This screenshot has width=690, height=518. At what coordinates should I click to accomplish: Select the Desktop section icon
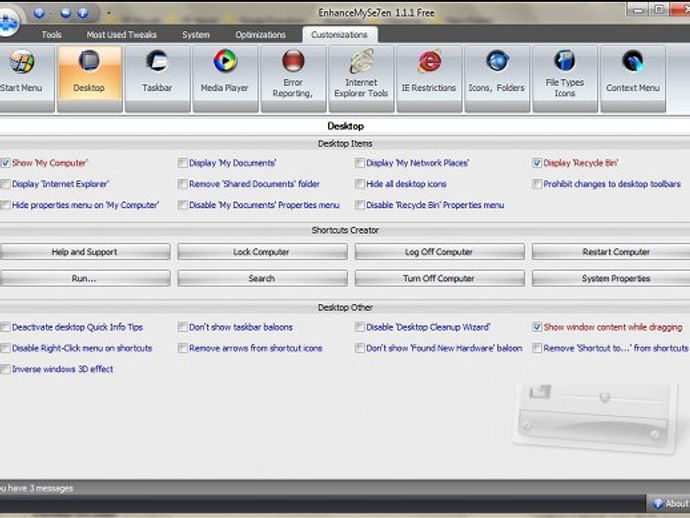[x=89, y=78]
